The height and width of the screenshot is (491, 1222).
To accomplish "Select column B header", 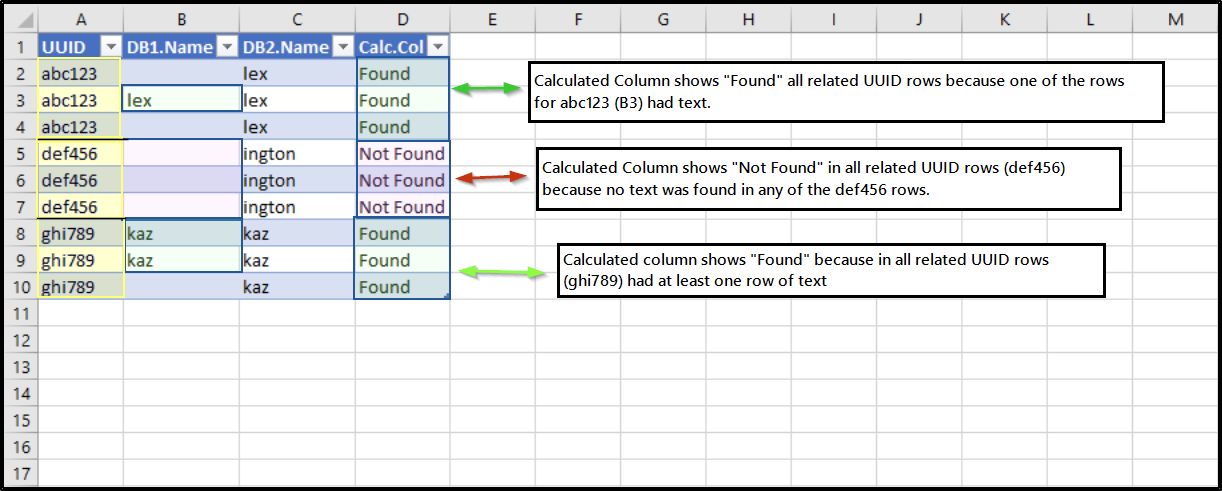I will [x=181, y=20].
